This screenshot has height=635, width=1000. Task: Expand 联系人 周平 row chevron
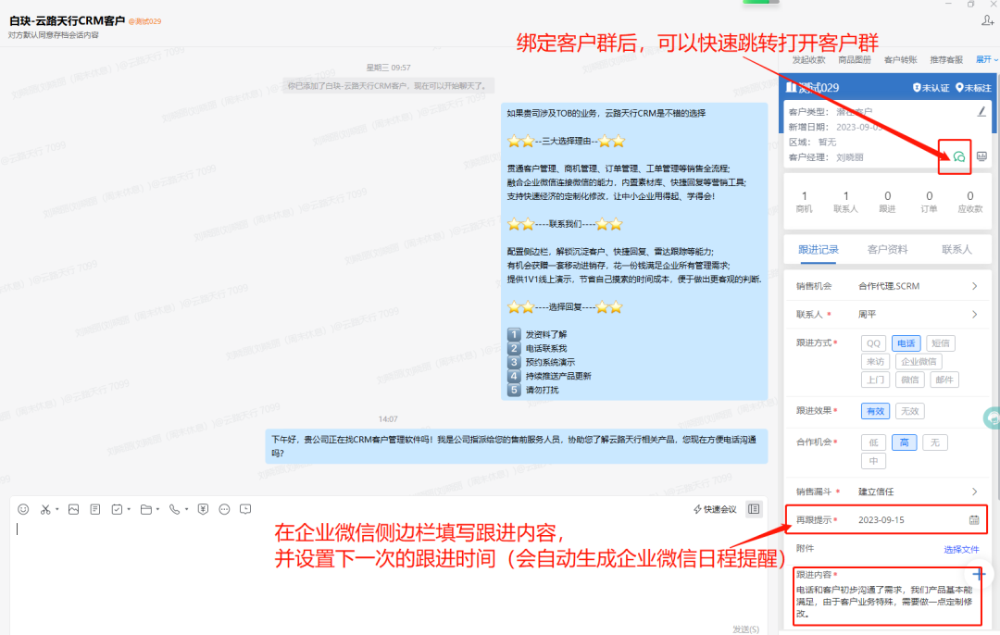coord(974,314)
